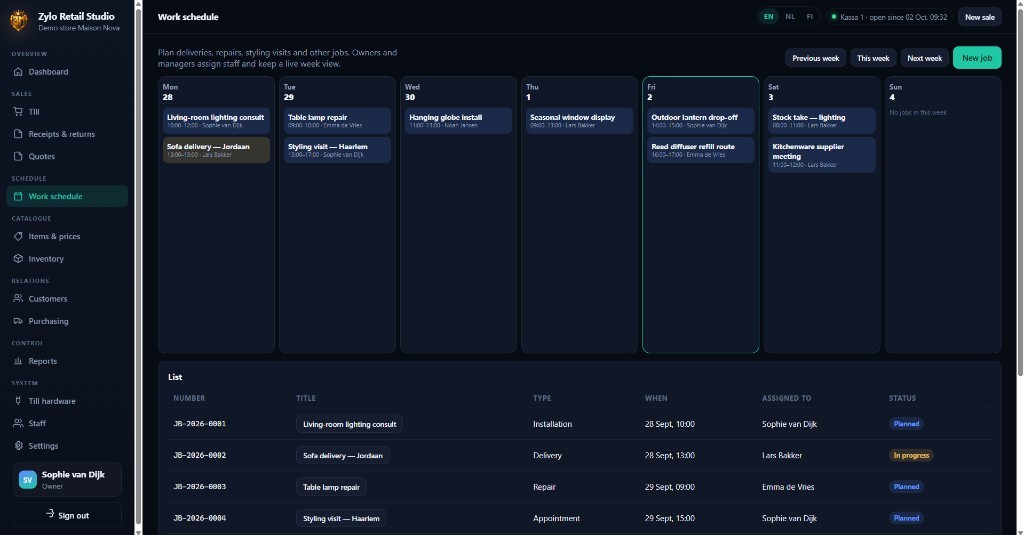Go to Previous week
Viewport: 1024px width, 535px height.
point(815,58)
